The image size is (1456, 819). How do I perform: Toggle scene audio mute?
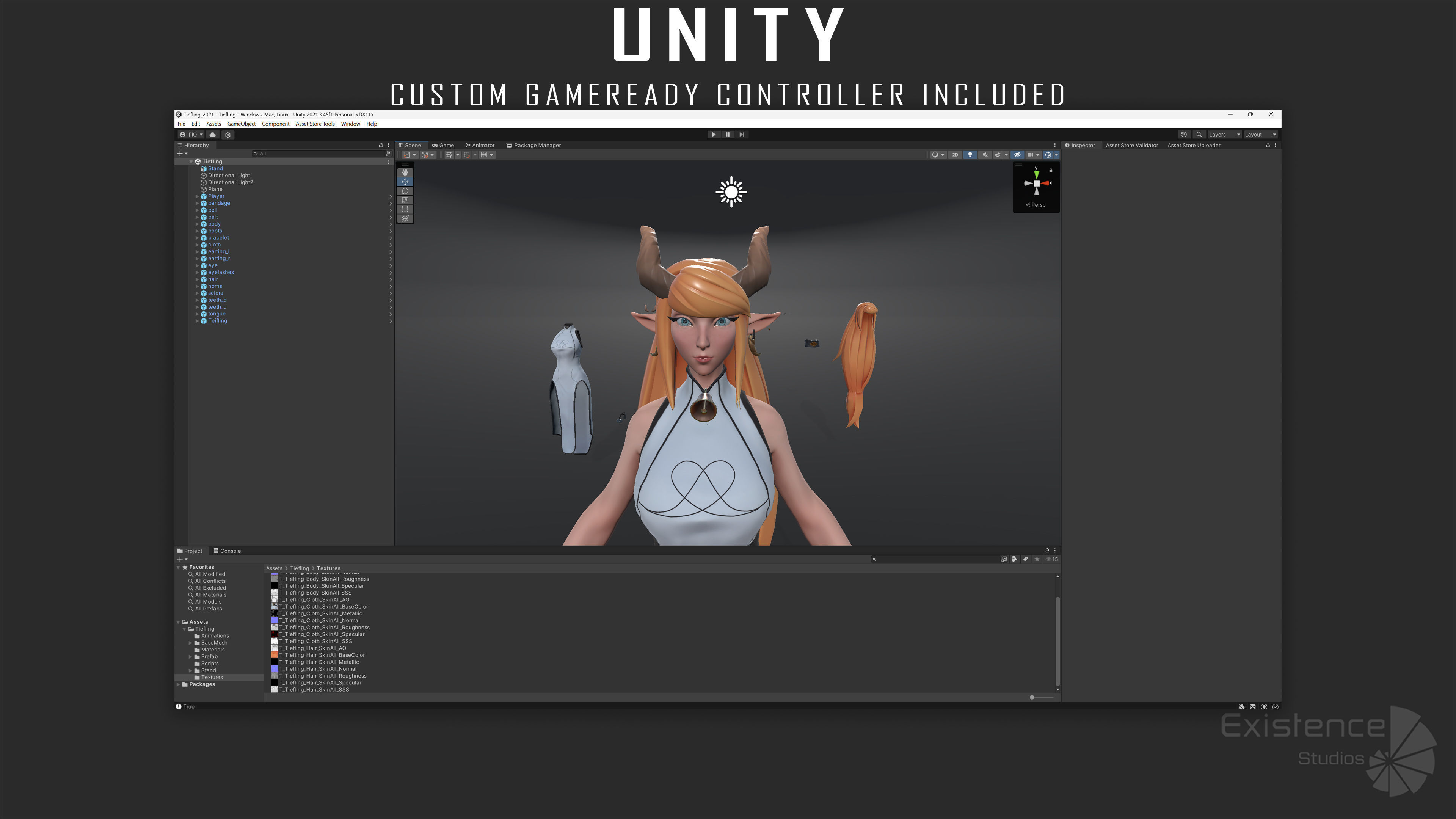(x=985, y=155)
